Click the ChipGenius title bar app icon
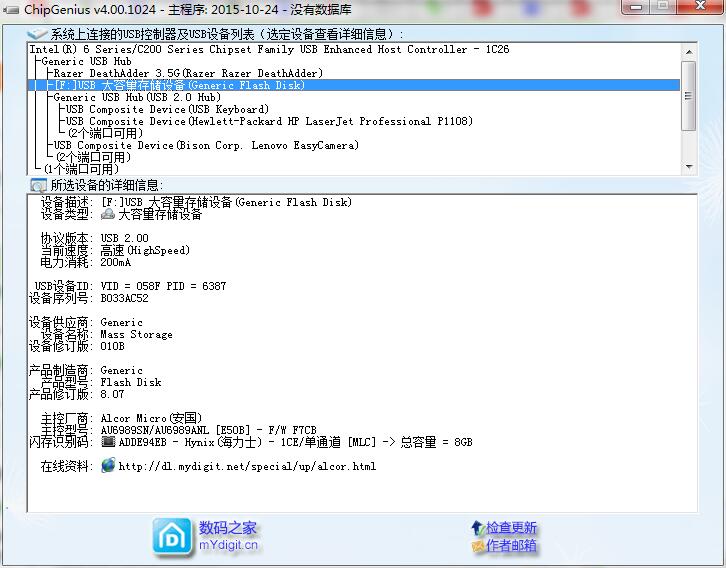The width and height of the screenshot is (726, 568). [x=12, y=9]
